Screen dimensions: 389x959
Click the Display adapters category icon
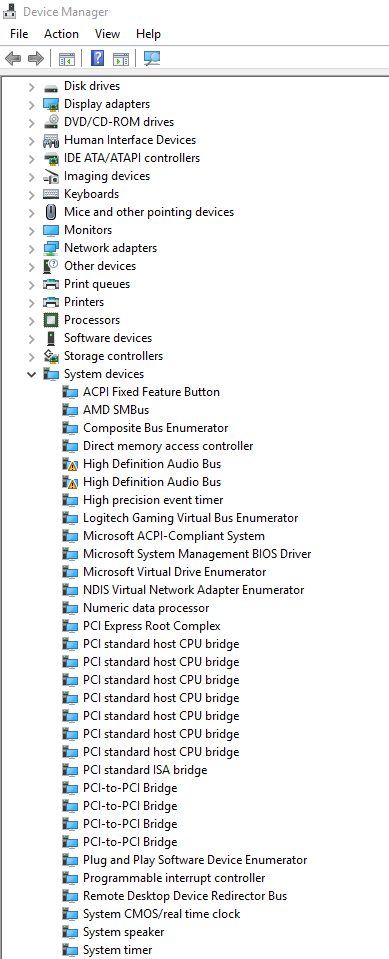(51, 104)
